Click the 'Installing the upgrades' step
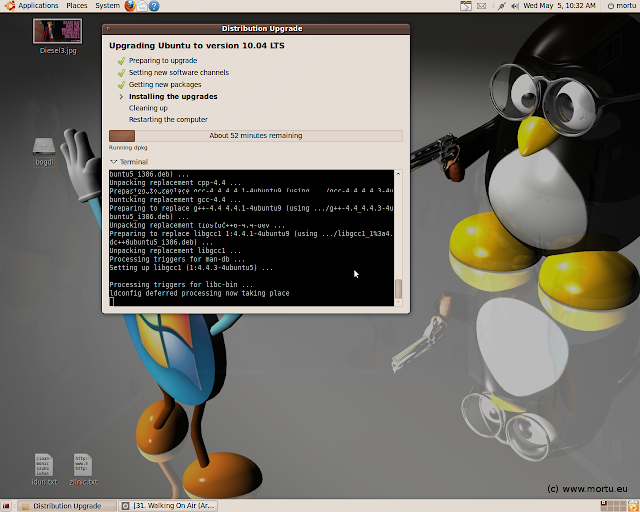The image size is (640, 512). pyautogui.click(x=173, y=96)
